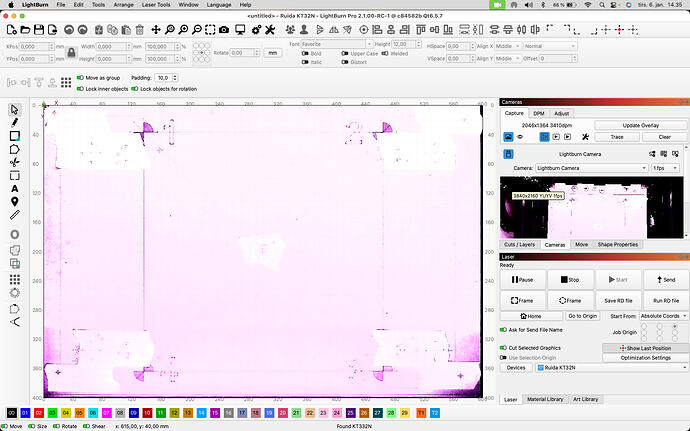Click the undo circular arrow icon

(69, 30)
